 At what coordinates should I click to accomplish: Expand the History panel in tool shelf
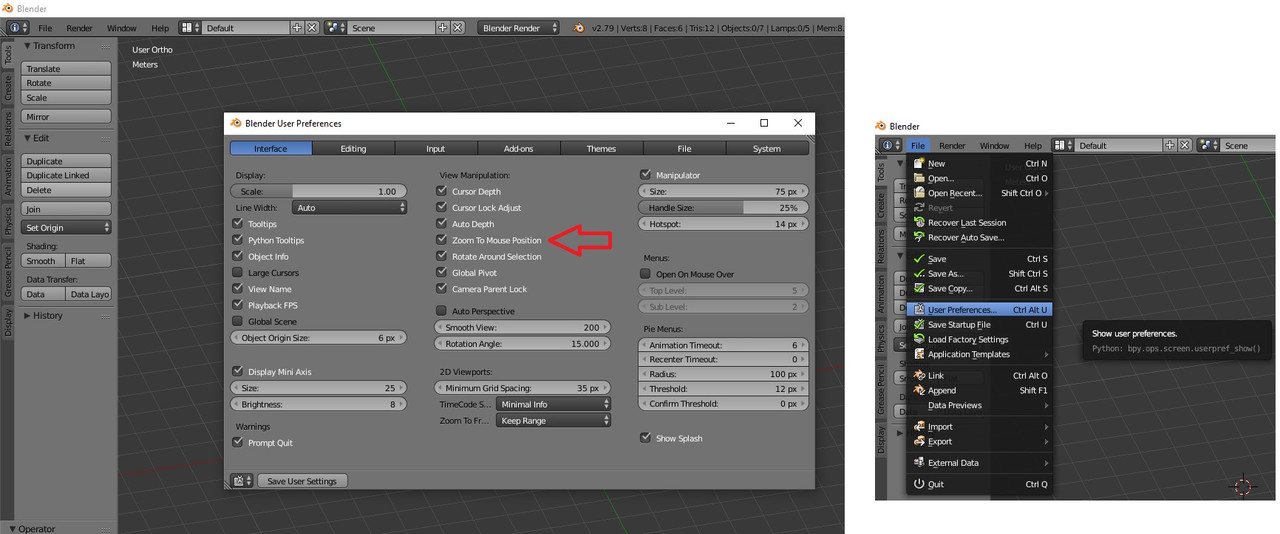(x=29, y=315)
